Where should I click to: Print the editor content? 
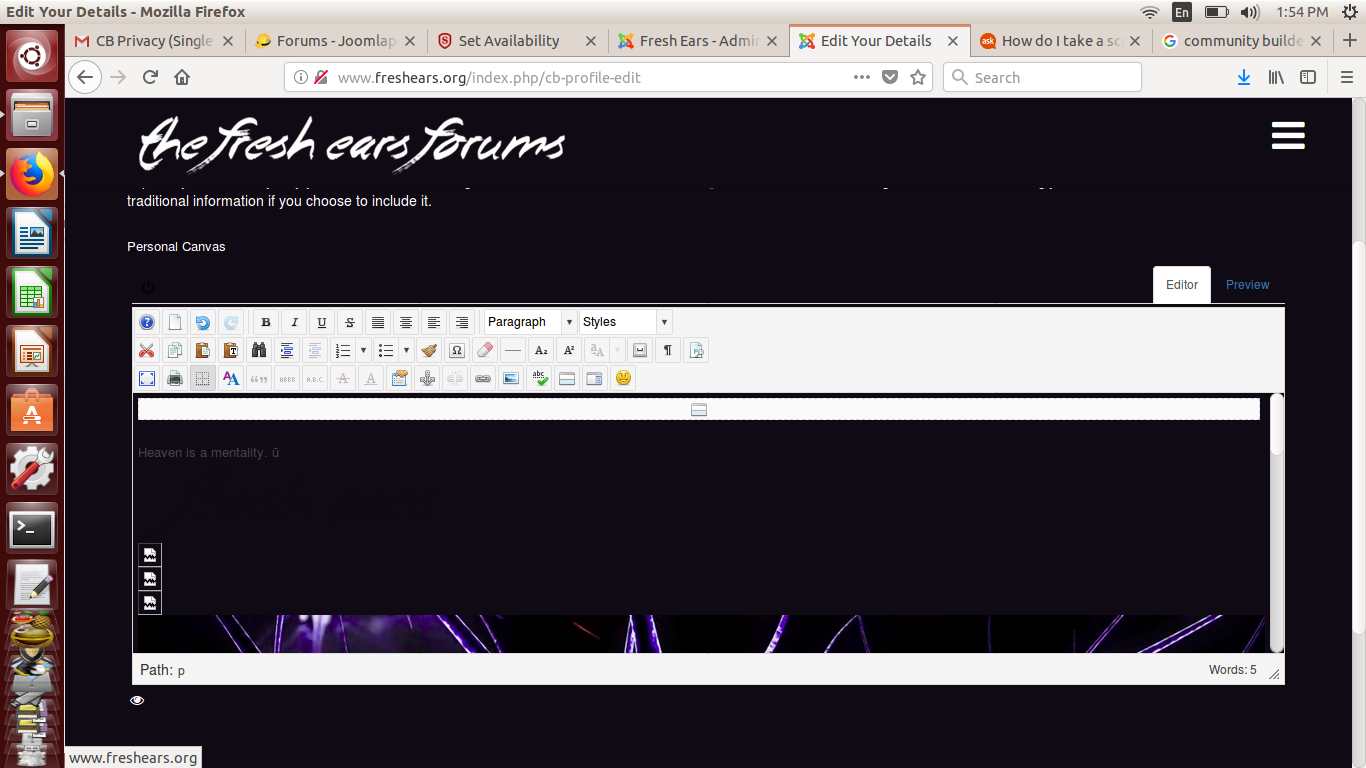click(x=175, y=378)
